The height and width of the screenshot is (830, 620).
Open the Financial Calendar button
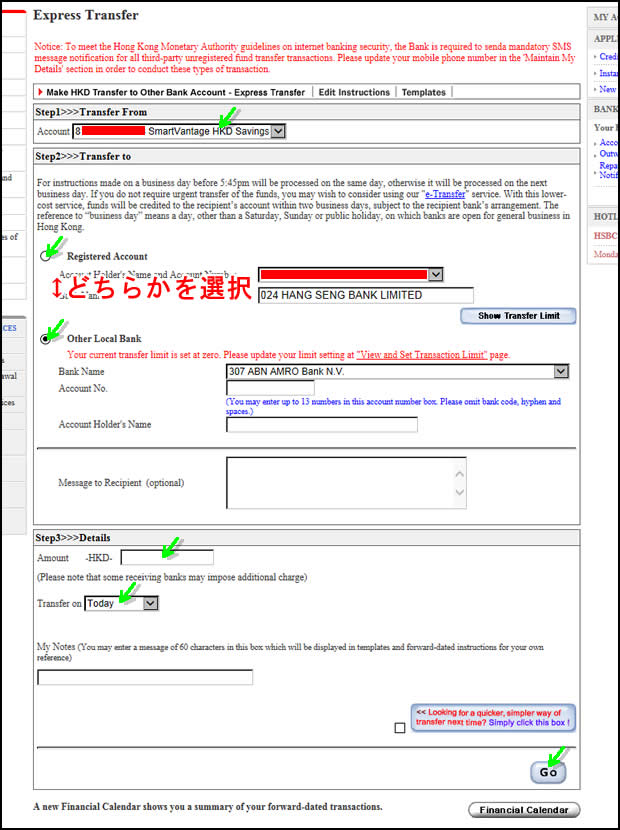(524, 810)
